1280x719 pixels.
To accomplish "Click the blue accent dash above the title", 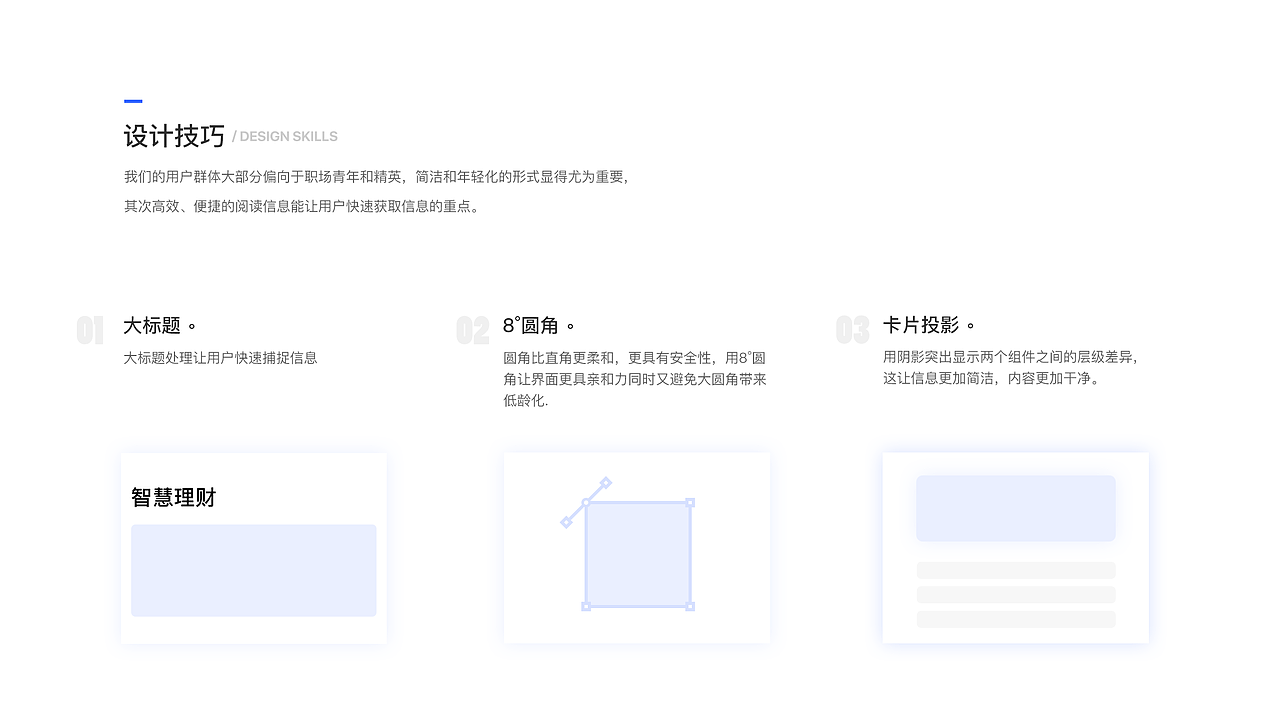I will [x=133, y=100].
